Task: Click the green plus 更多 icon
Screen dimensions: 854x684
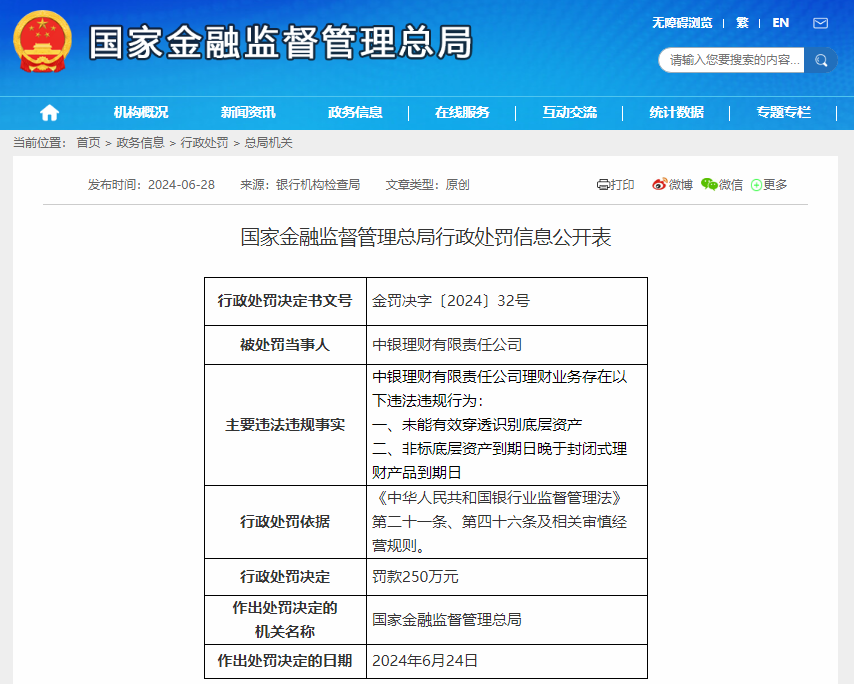Action: 756,185
